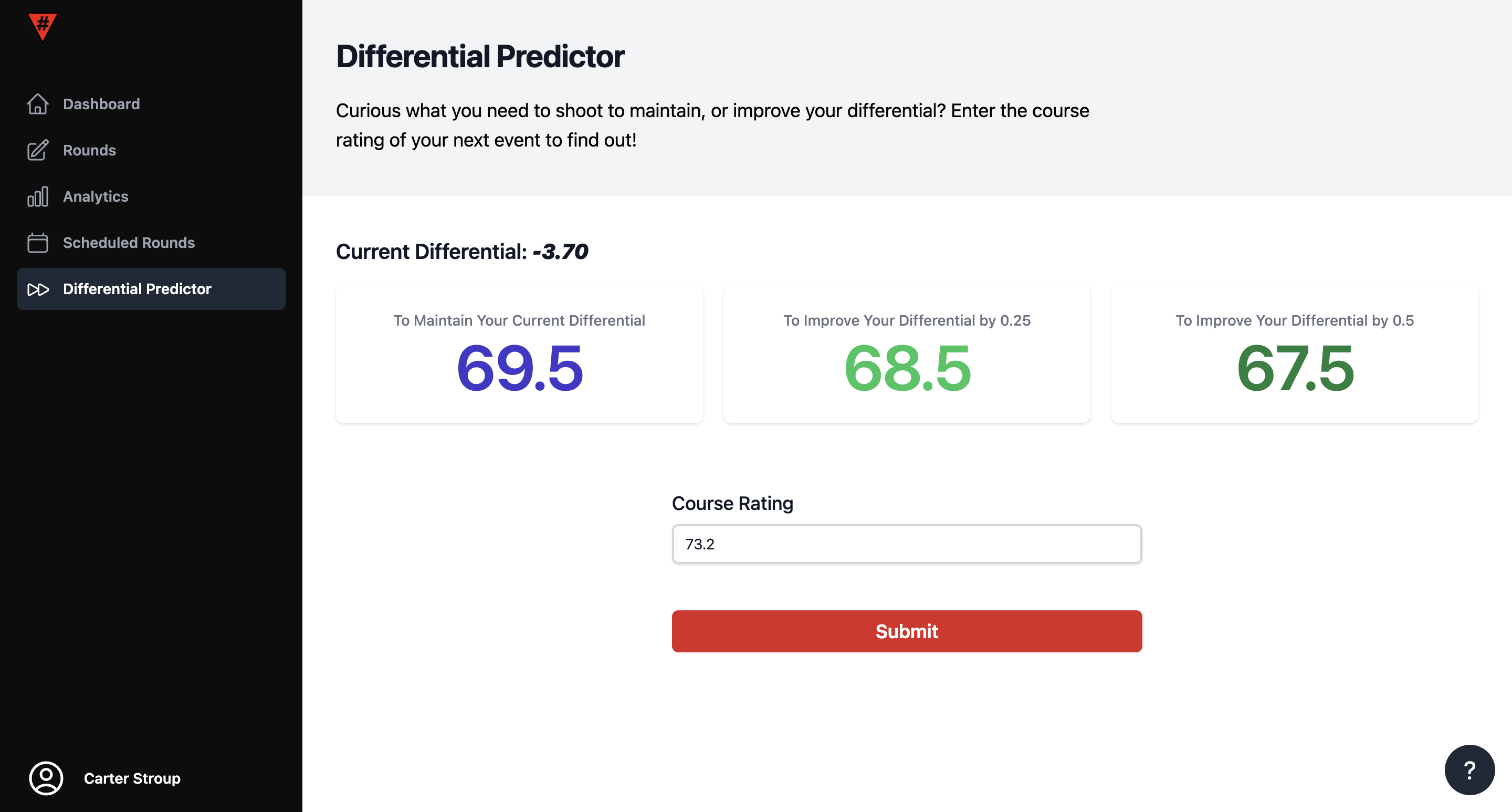
Task: Click the user profile avatar icon
Action: pyautogui.click(x=46, y=778)
